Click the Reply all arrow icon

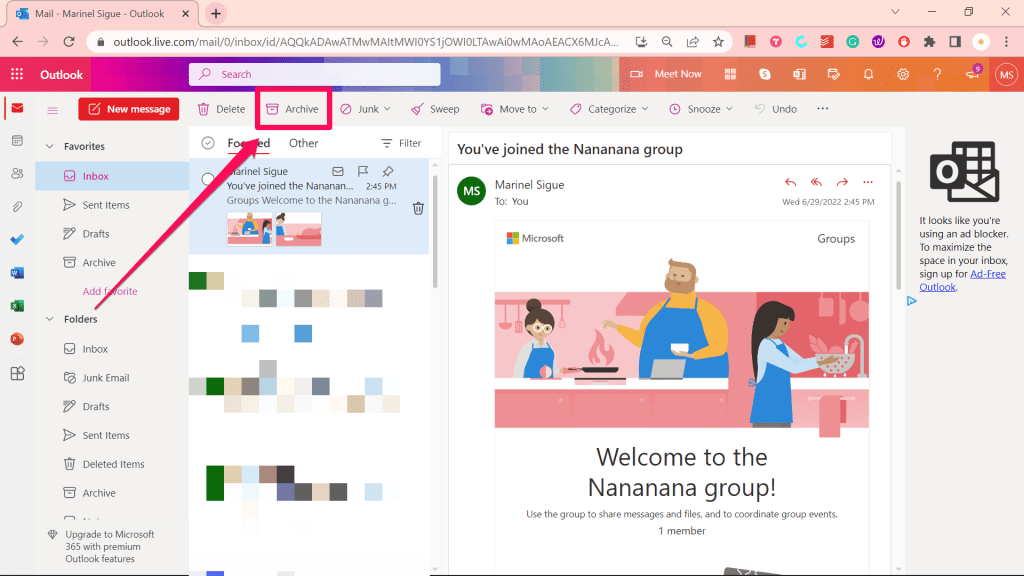pyautogui.click(x=816, y=182)
